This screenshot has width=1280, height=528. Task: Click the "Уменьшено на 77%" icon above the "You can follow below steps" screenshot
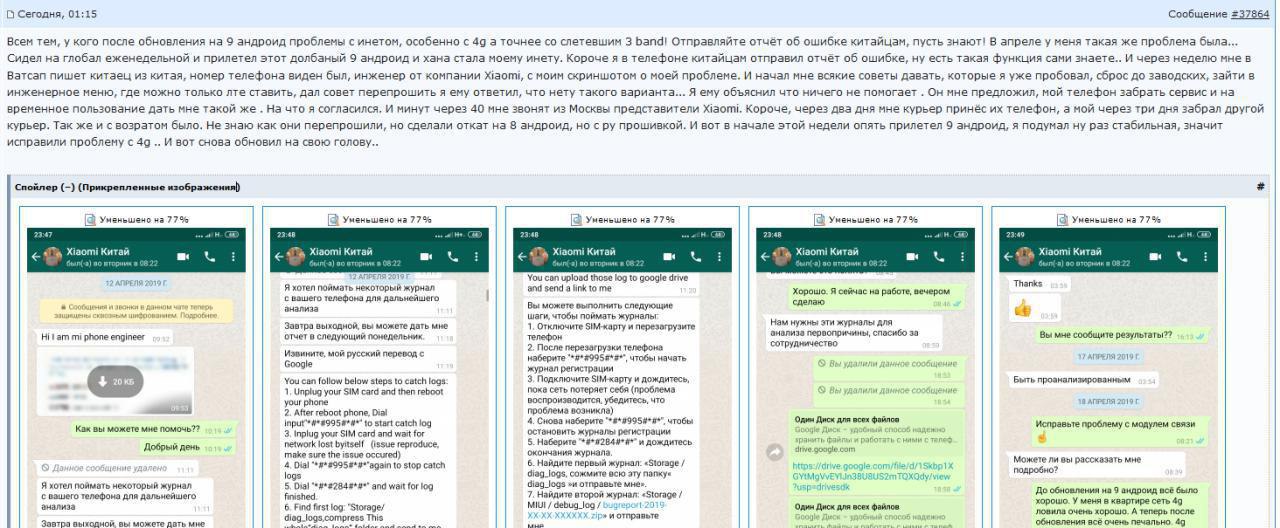(x=333, y=219)
